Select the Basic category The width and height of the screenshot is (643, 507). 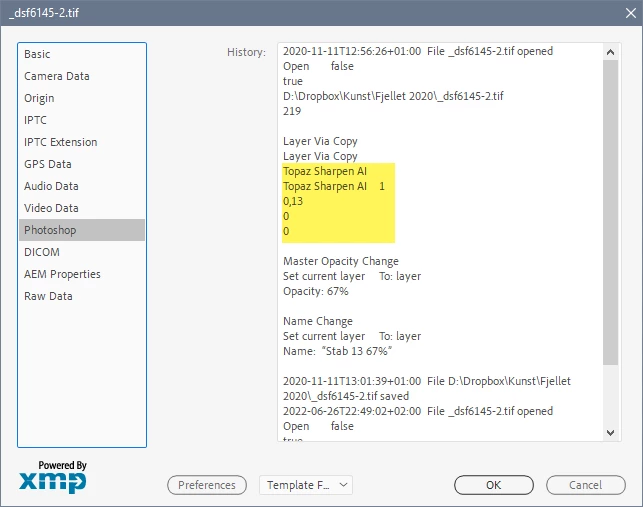[x=82, y=54]
